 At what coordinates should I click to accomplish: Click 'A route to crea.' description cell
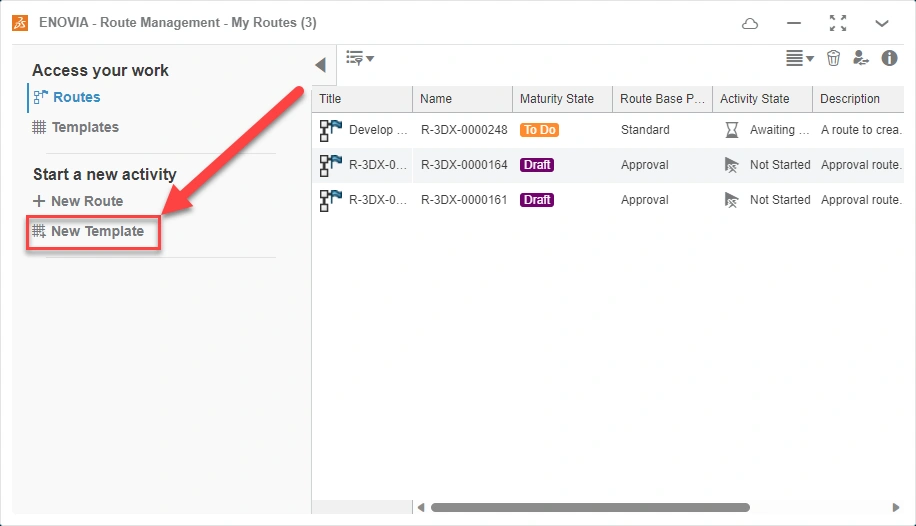point(861,130)
